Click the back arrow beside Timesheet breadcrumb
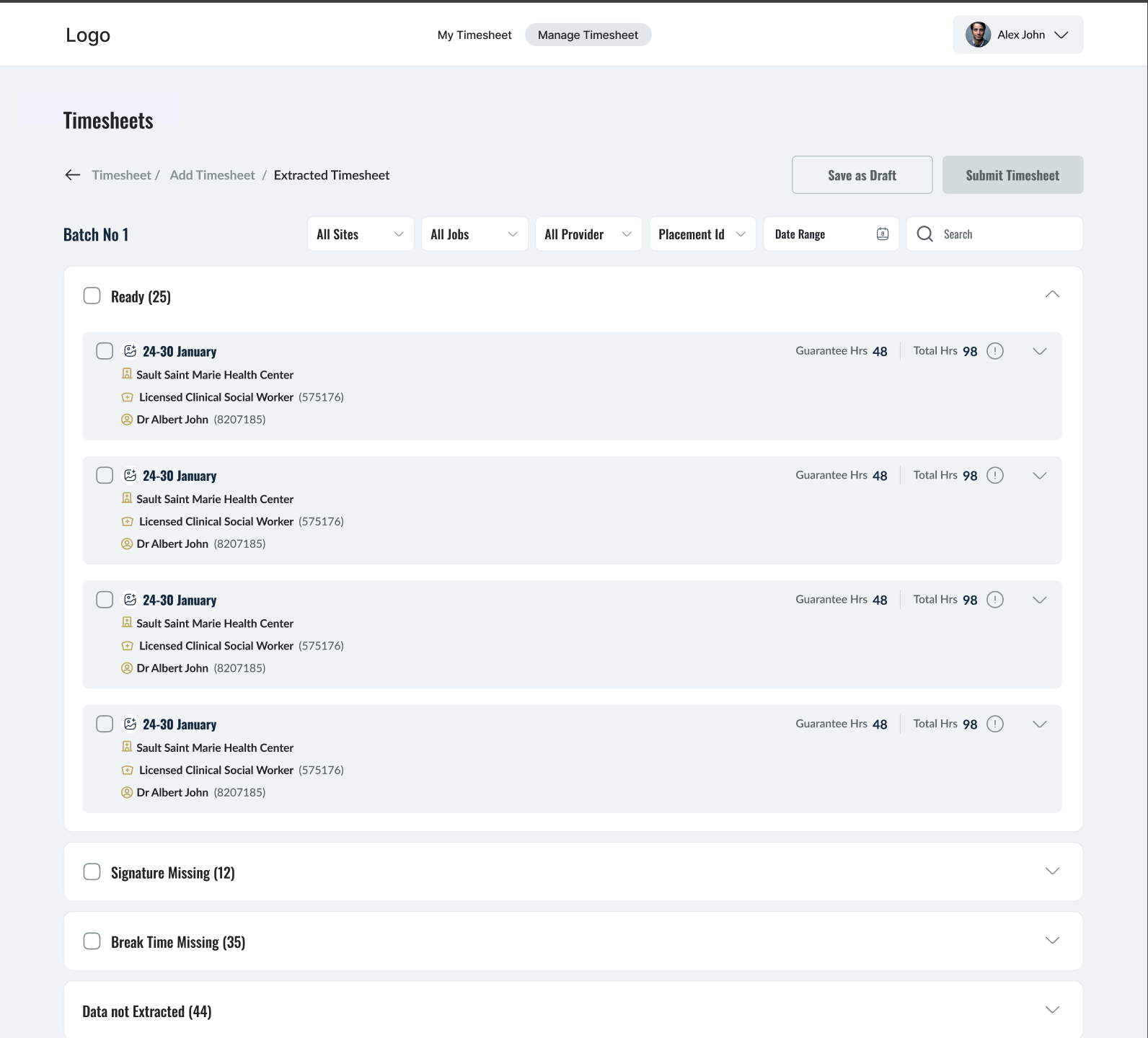Image resolution: width=1148 pixels, height=1038 pixels. tap(73, 175)
